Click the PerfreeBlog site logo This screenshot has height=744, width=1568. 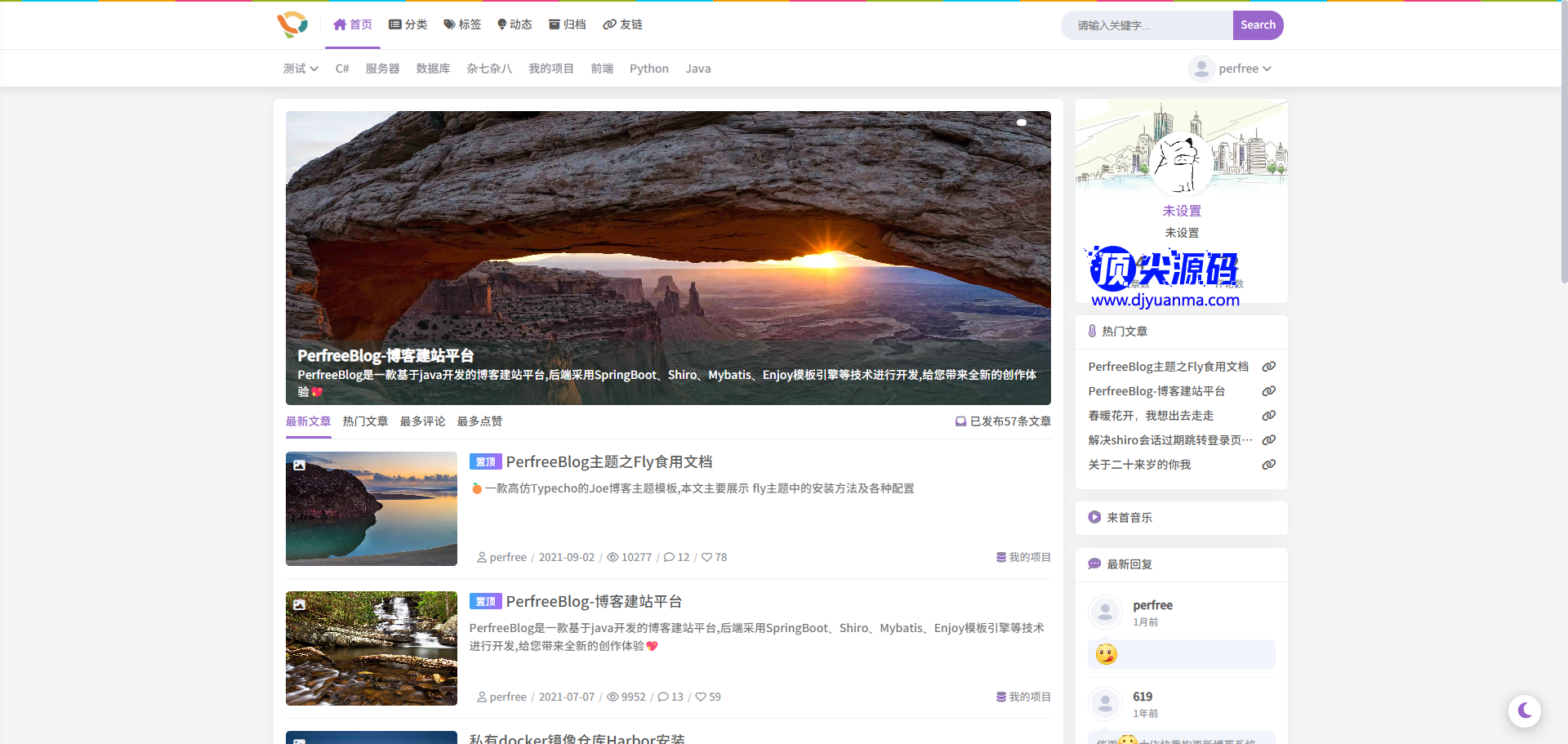292,25
